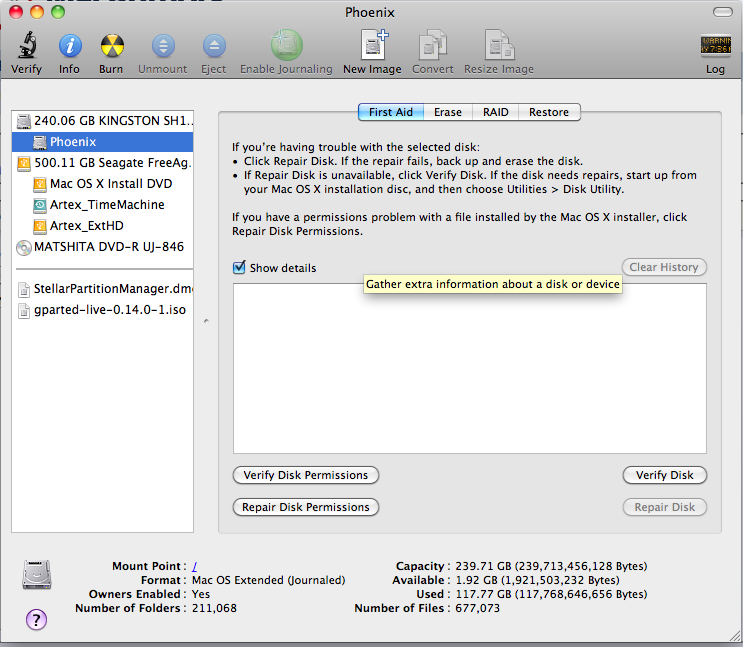Image resolution: width=743 pixels, height=647 pixels.
Task: Select Artex_ExtHD volume row
Action: click(102, 226)
